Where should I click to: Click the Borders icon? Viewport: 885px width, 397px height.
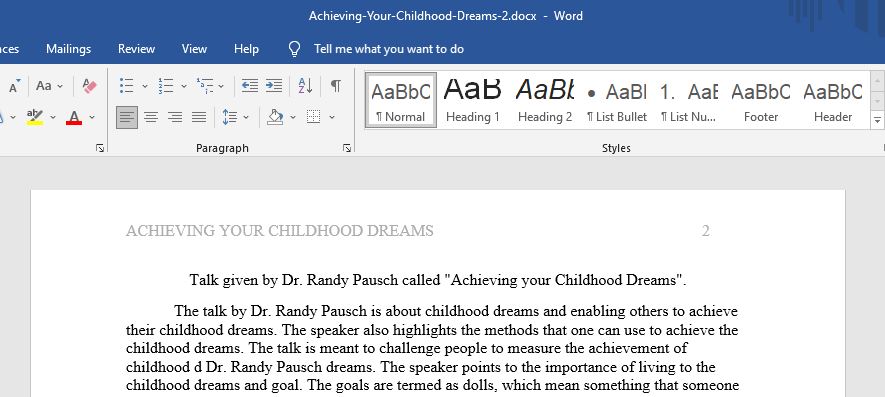pos(314,117)
